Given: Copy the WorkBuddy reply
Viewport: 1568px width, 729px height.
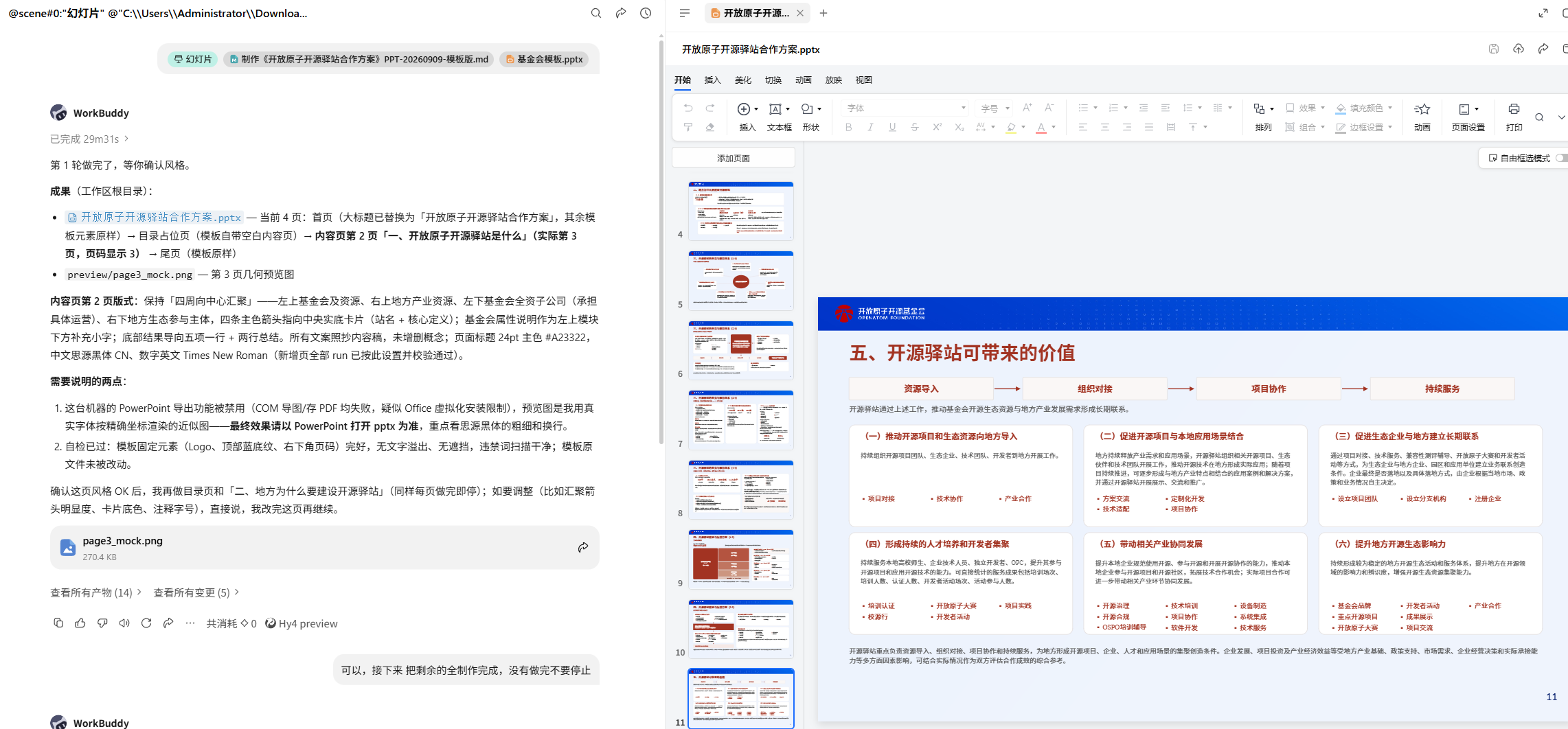Looking at the screenshot, I should [58, 623].
